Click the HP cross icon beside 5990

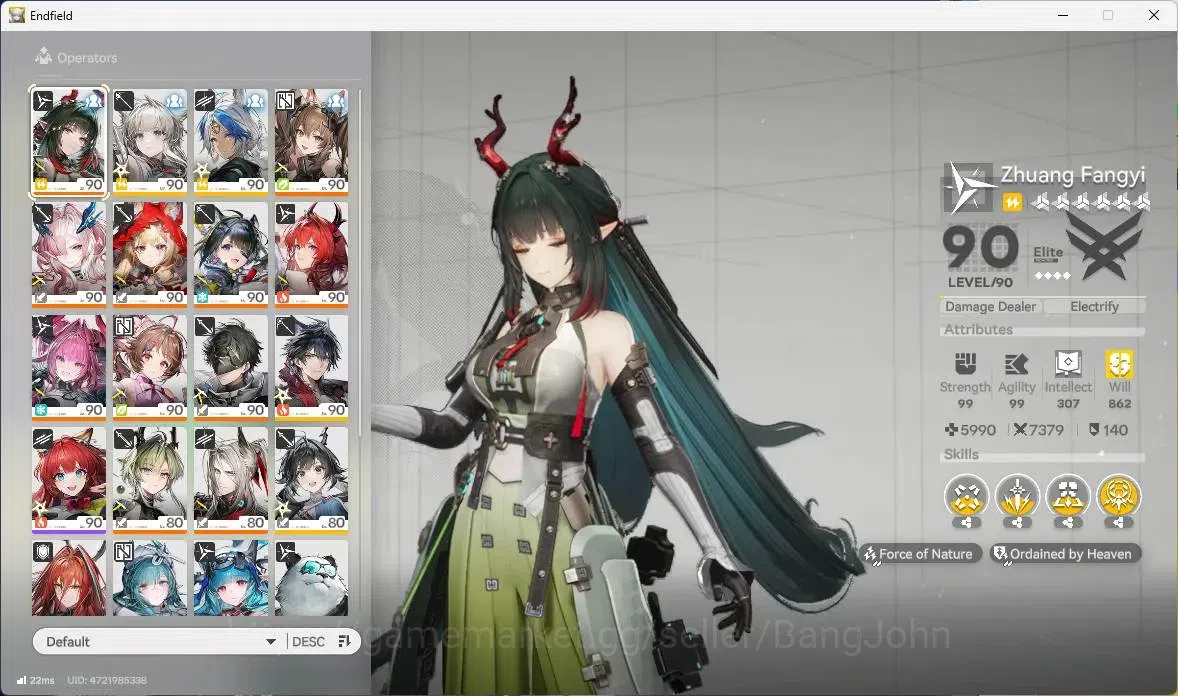pyautogui.click(x=951, y=430)
